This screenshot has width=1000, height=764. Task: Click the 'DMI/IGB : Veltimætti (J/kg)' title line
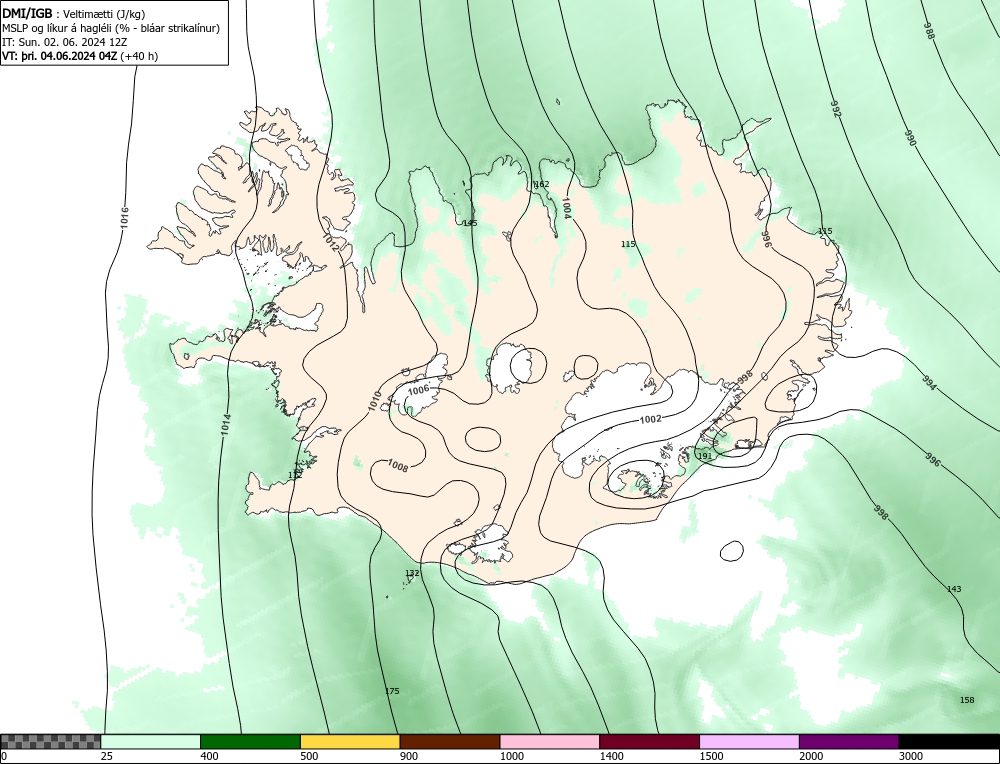click(x=74, y=14)
